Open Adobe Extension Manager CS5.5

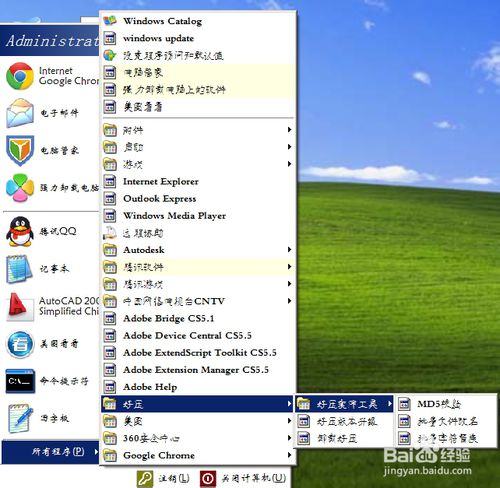[199, 370]
